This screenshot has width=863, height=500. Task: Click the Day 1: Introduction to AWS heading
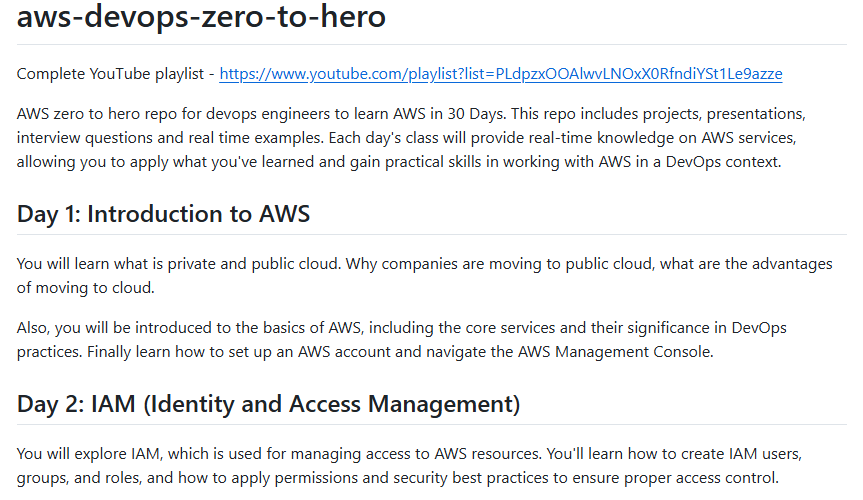pos(163,214)
